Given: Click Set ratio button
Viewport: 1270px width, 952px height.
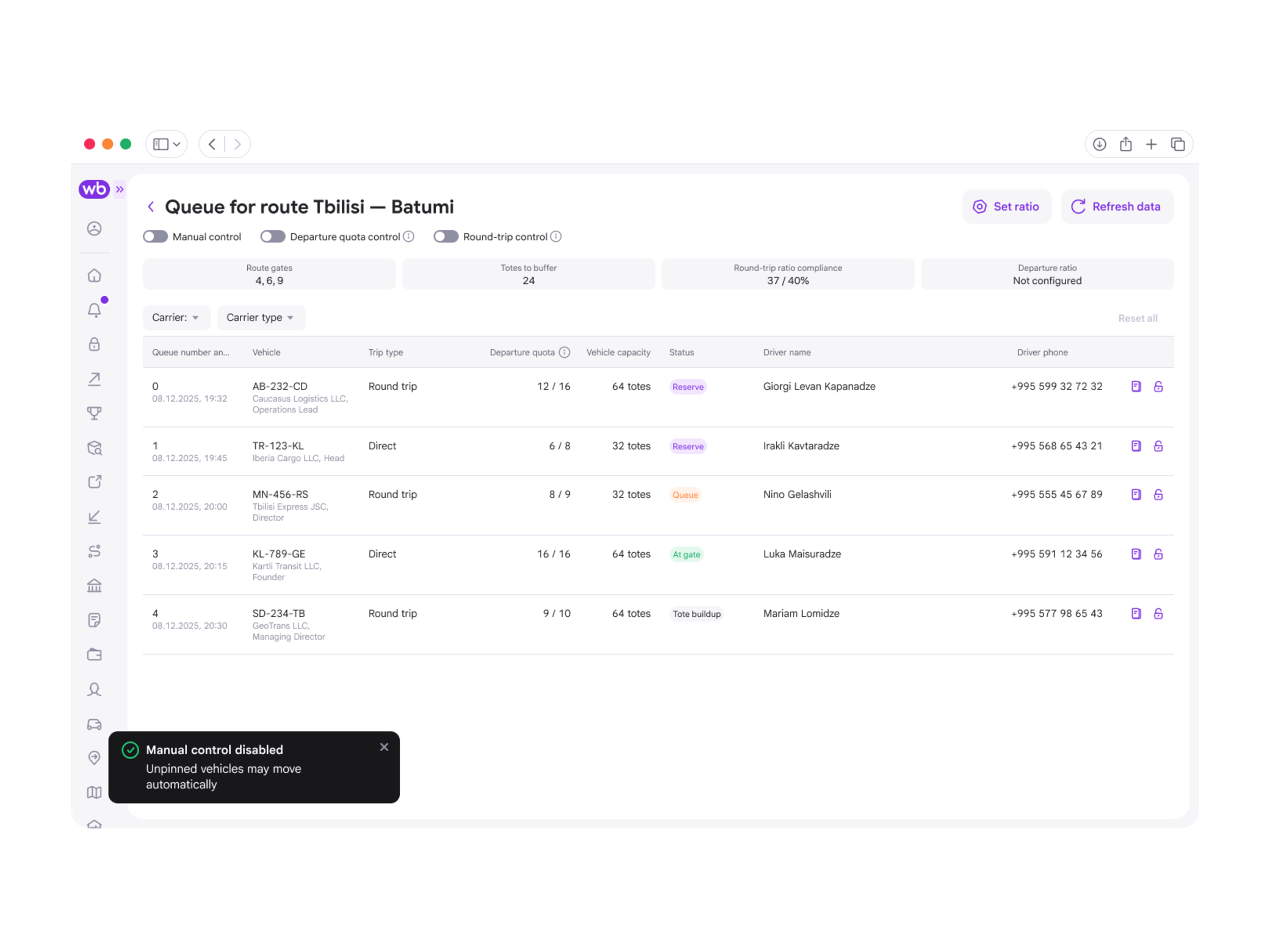Looking at the screenshot, I should (1006, 207).
